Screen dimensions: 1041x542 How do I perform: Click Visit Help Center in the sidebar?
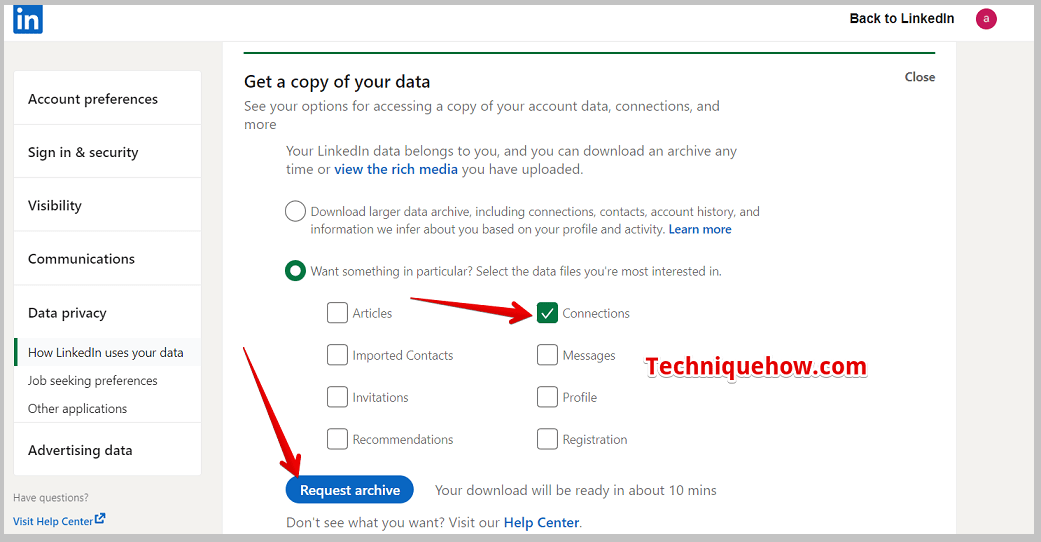pos(53,521)
